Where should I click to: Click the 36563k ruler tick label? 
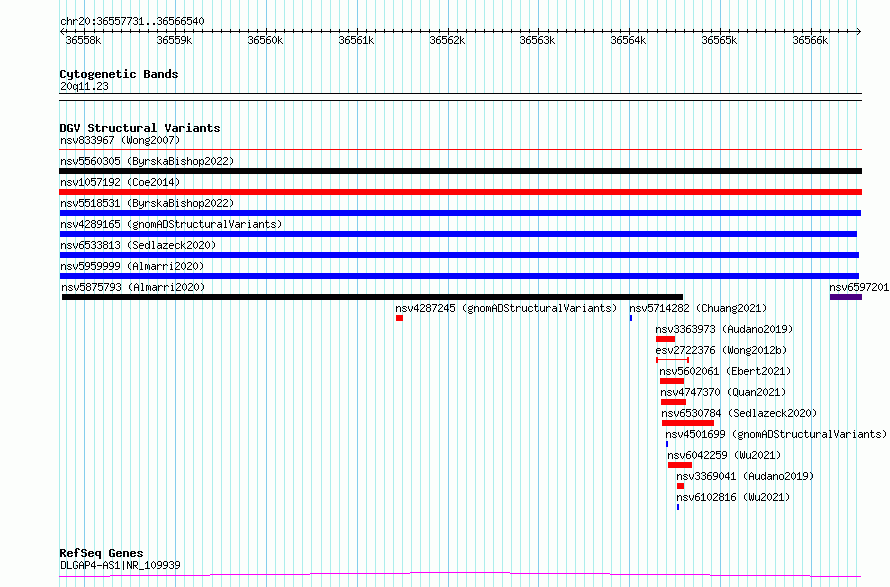538,40
